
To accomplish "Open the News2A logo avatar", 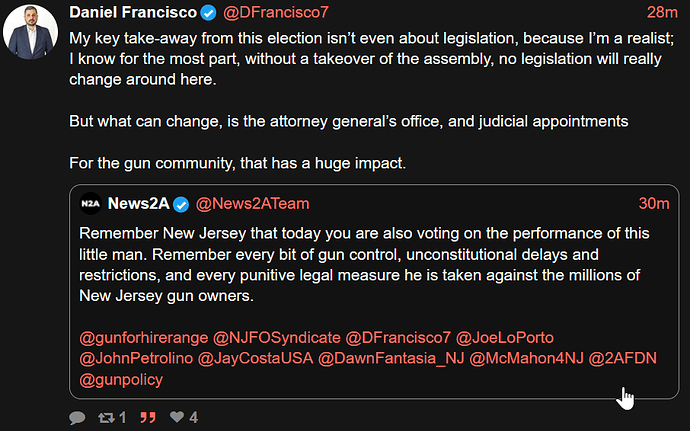I will click(91, 204).
